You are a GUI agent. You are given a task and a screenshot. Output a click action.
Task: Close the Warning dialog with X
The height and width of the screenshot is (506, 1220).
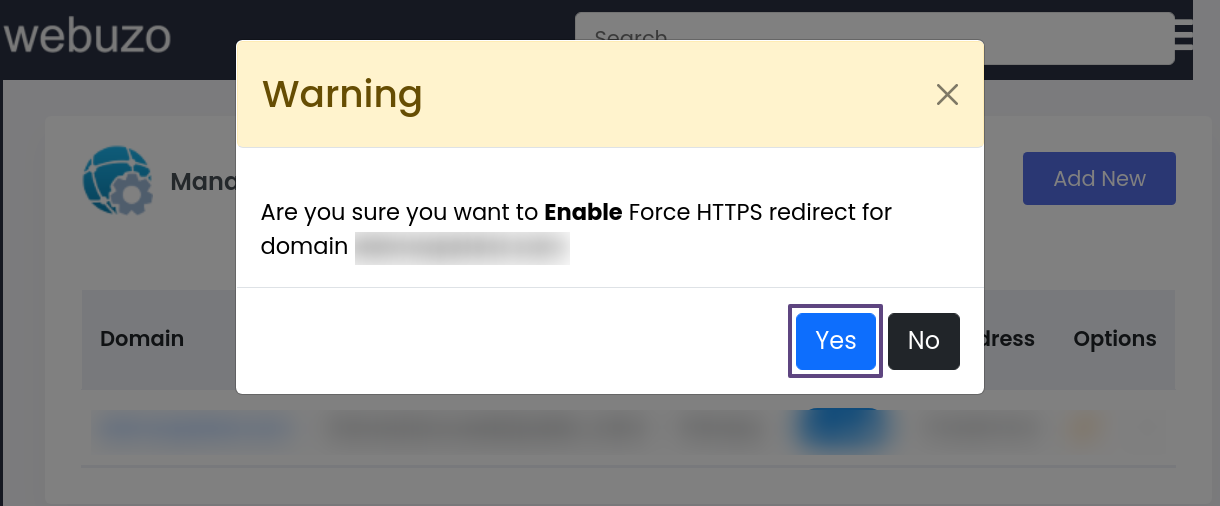(x=947, y=95)
